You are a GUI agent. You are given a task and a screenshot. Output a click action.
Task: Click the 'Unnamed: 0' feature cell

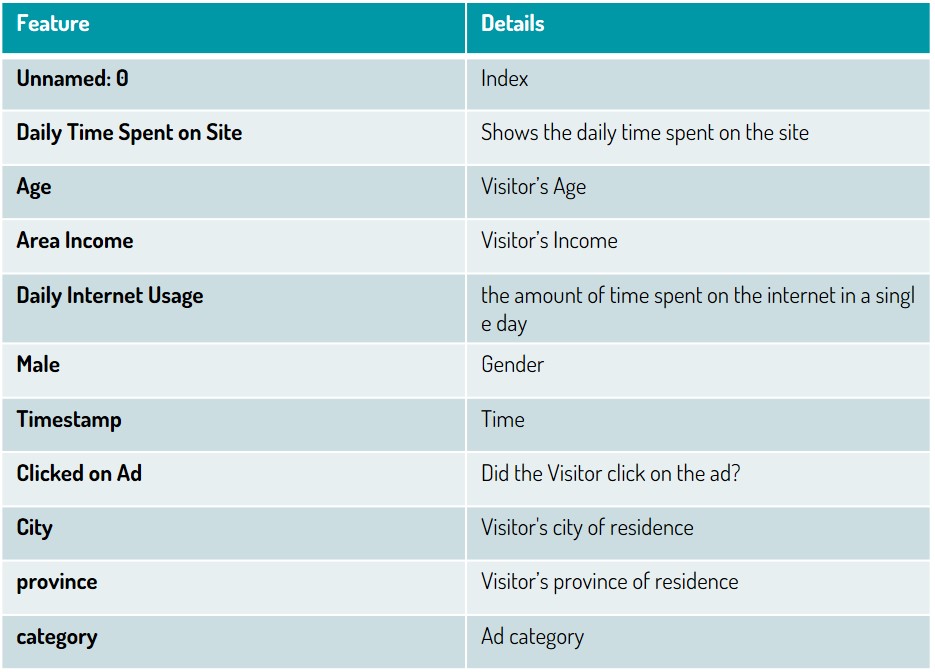pyautogui.click(x=233, y=83)
